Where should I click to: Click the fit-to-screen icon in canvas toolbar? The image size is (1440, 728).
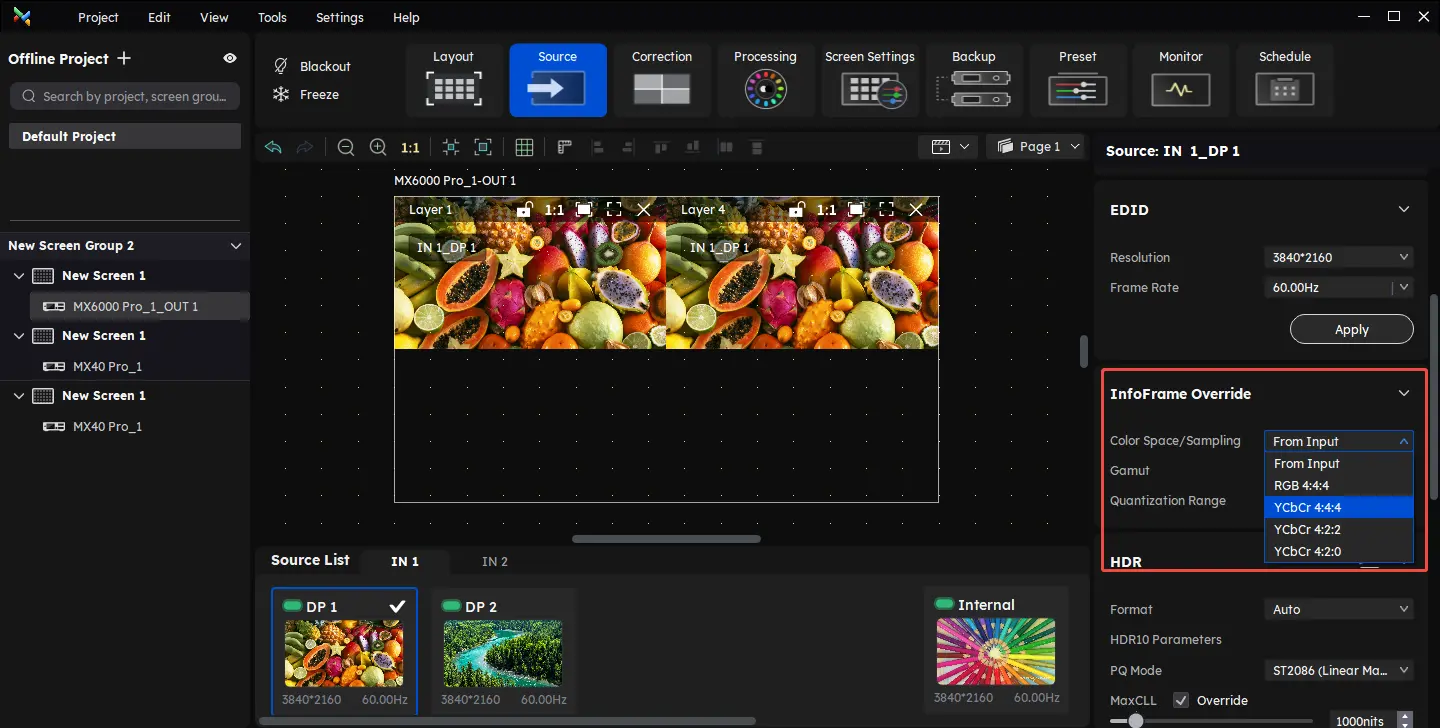click(483, 147)
